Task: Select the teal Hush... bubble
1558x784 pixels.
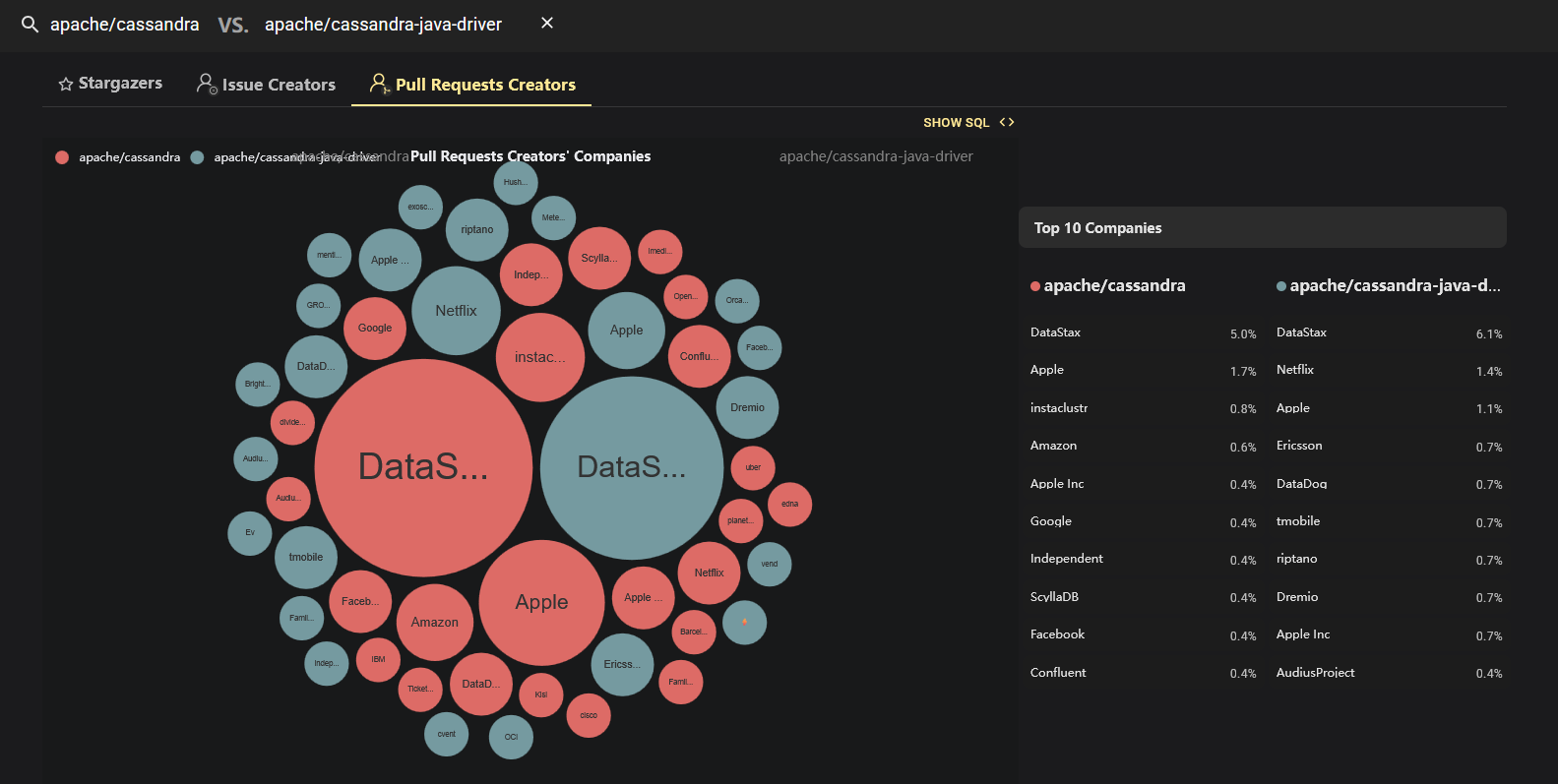Action: coord(516,183)
